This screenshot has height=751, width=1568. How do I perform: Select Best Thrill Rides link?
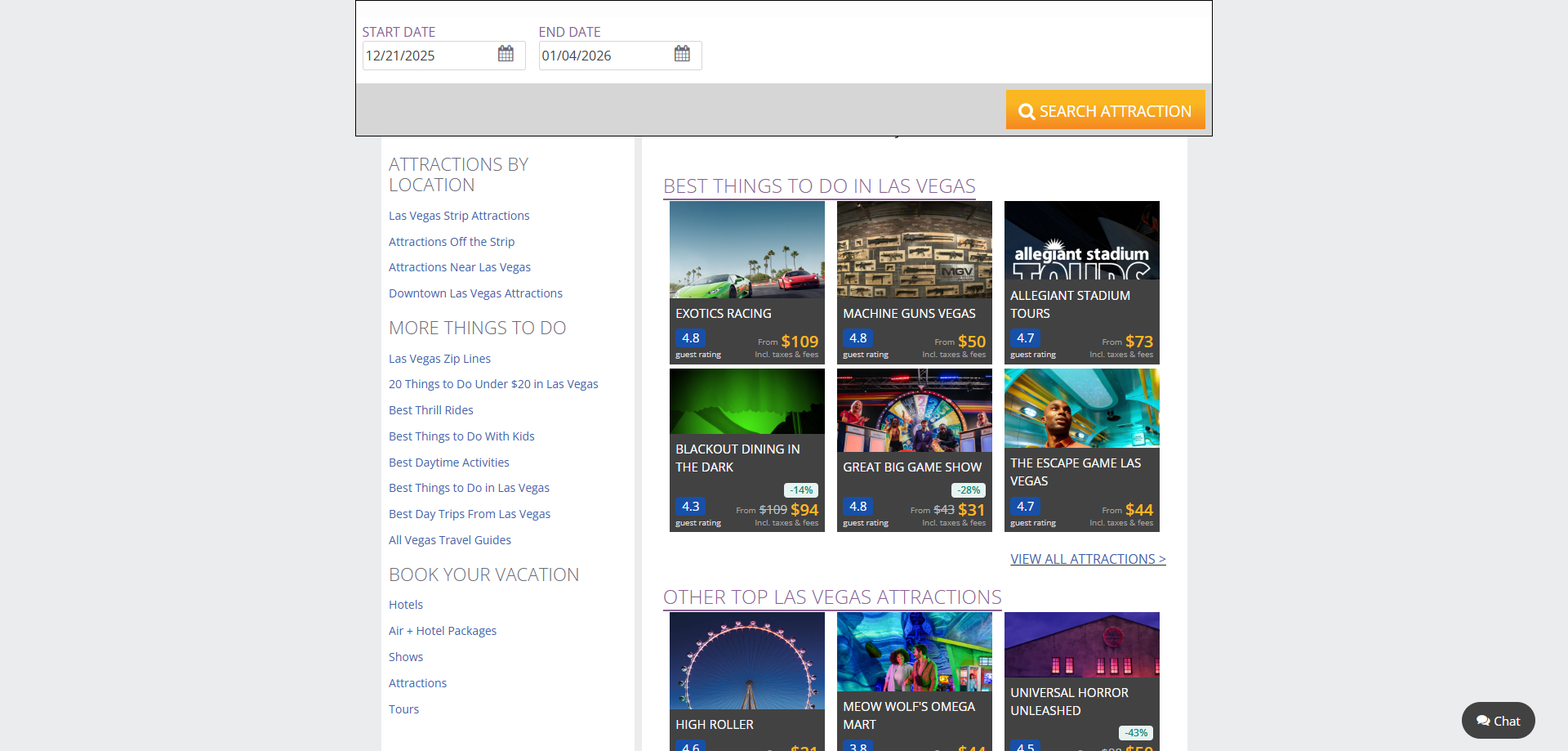pyautogui.click(x=430, y=410)
